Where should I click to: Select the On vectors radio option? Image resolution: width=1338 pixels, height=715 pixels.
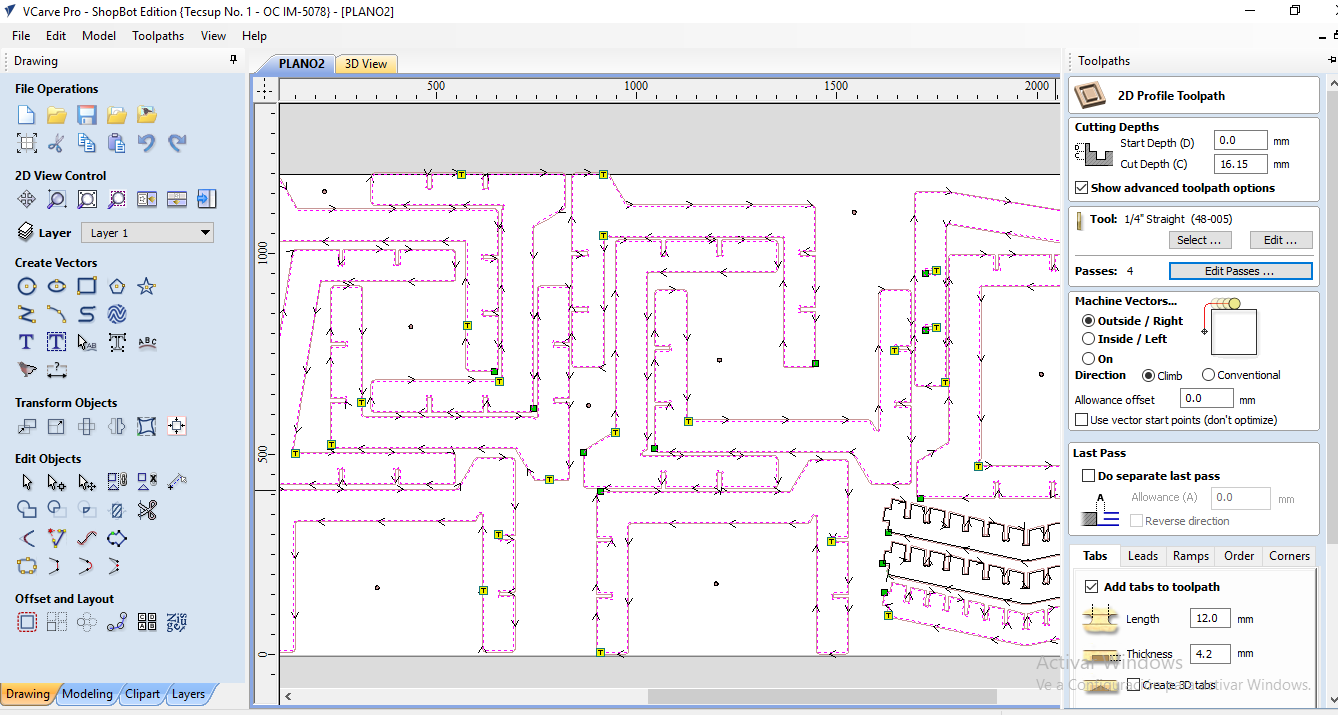1088,358
